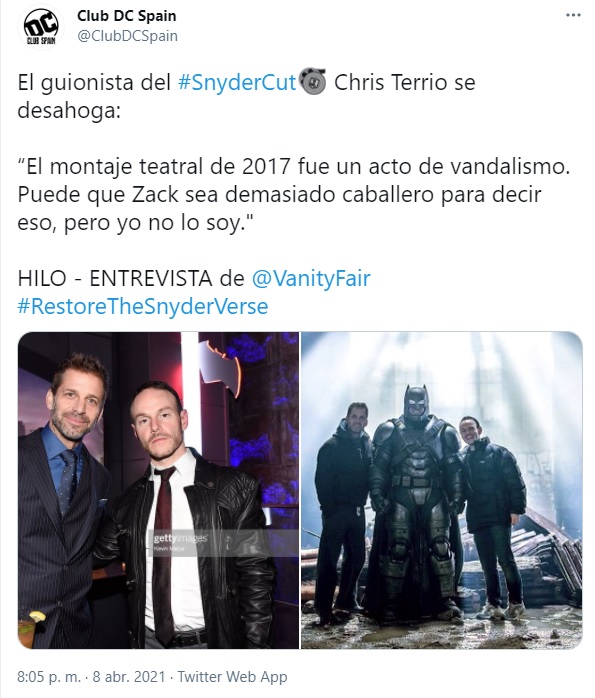Open the Club DC Spain profile avatar

pyautogui.click(x=41, y=27)
